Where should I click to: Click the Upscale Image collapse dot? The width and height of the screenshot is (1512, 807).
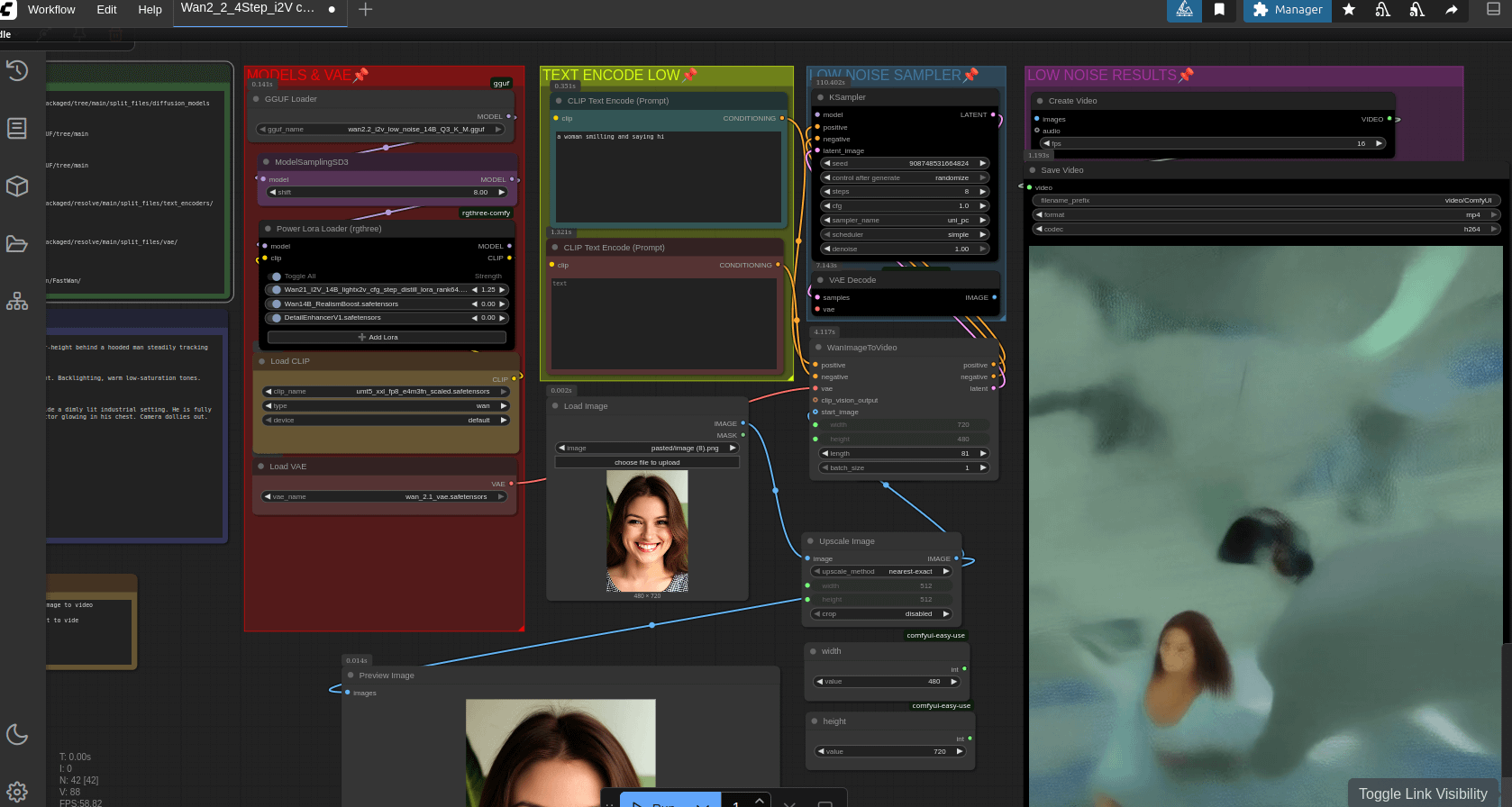coord(811,541)
